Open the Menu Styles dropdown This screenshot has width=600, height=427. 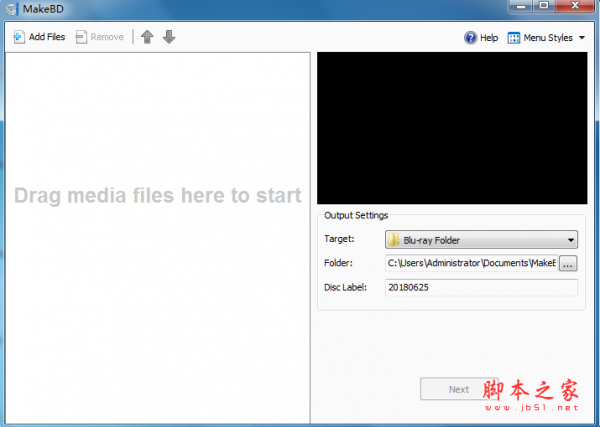[546, 37]
